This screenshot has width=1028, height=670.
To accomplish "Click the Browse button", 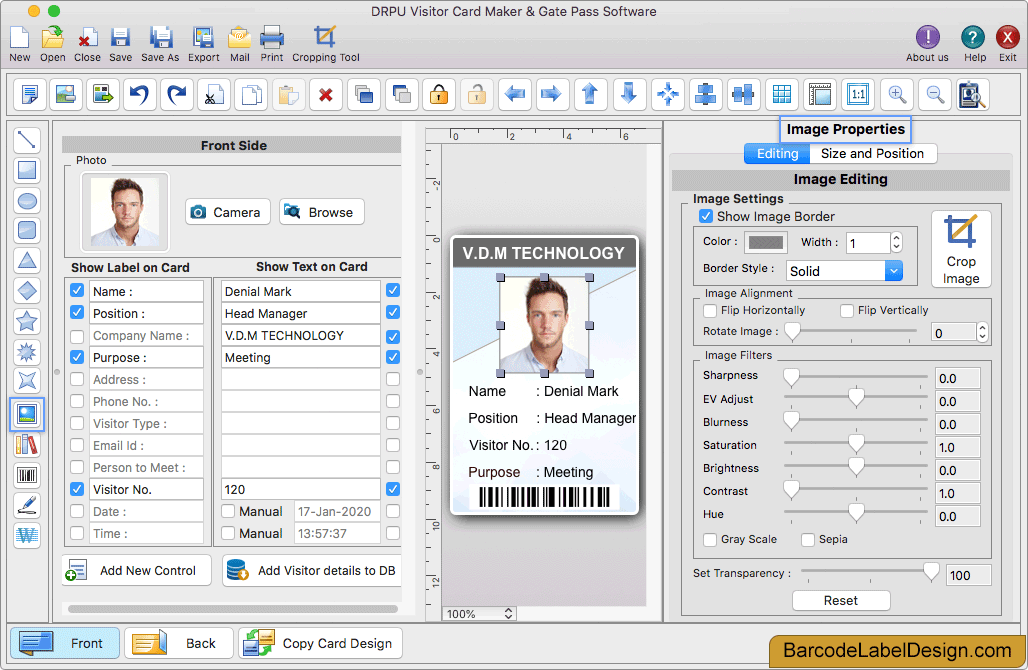I will (x=321, y=212).
